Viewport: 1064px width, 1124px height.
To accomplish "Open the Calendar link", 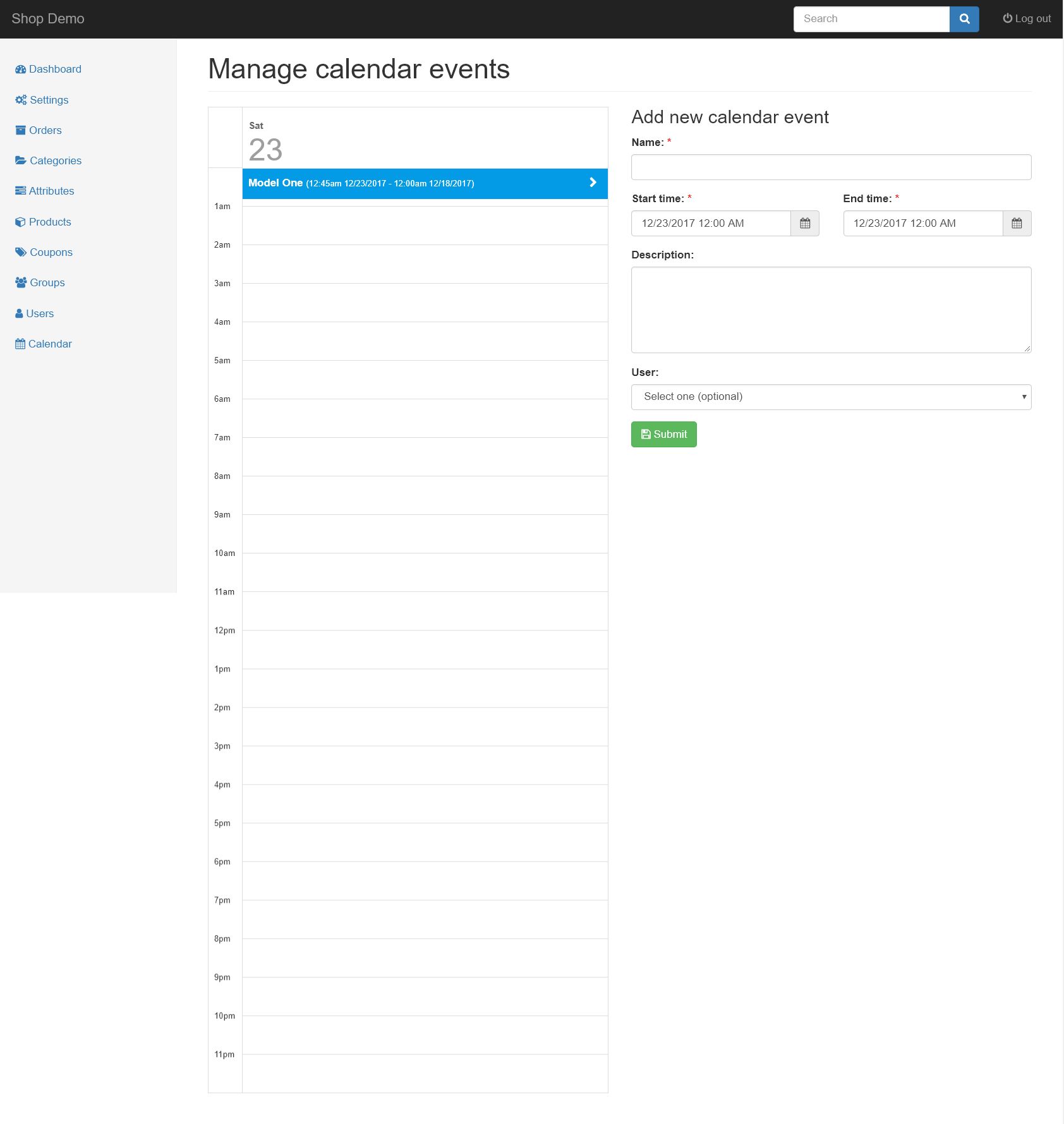I will [x=50, y=344].
